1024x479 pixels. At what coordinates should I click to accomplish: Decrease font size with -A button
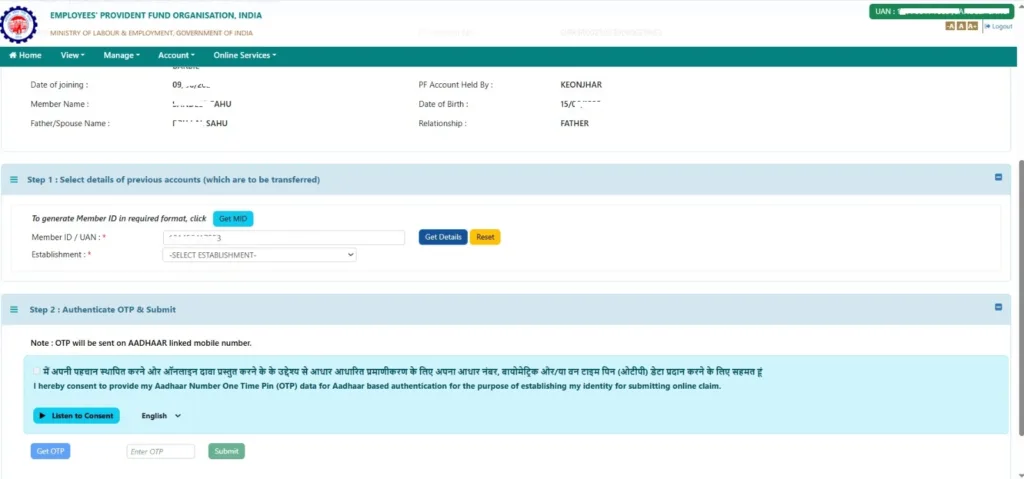(950, 26)
